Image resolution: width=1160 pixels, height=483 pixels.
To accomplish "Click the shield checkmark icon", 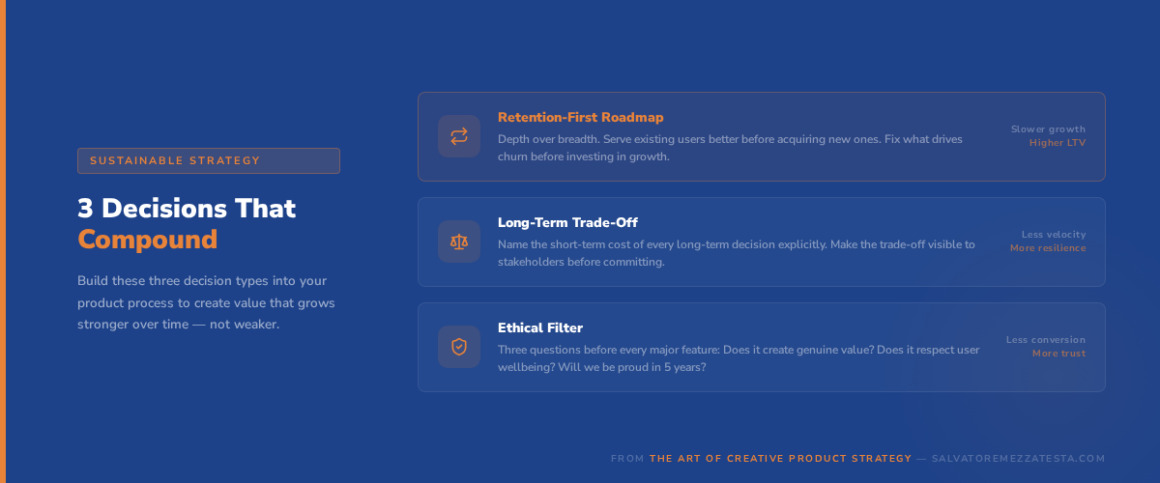I will [x=459, y=347].
